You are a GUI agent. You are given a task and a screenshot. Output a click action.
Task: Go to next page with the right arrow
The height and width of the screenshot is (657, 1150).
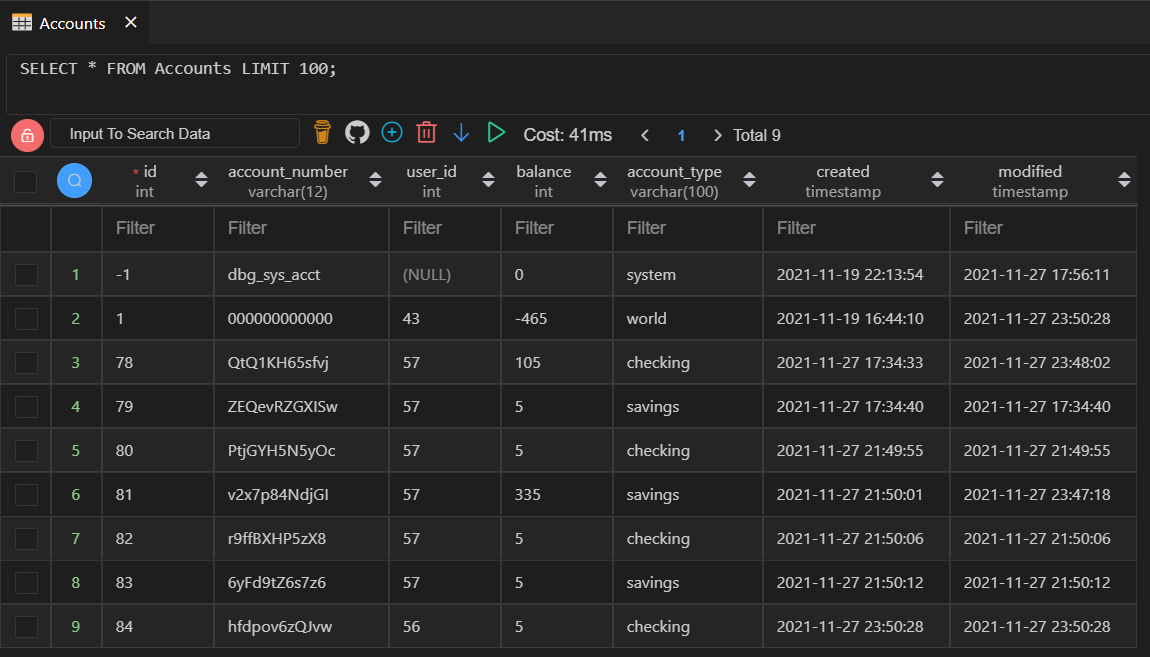pyautogui.click(x=717, y=134)
